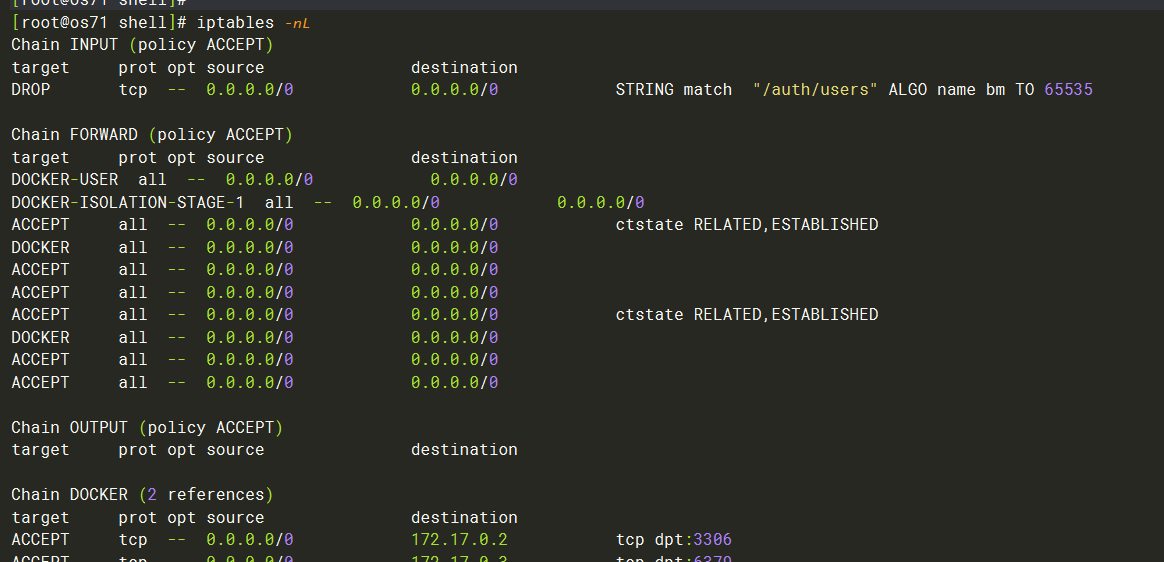Click the "/auth/users" match string
The width and height of the screenshot is (1164, 562).
[x=816, y=90]
